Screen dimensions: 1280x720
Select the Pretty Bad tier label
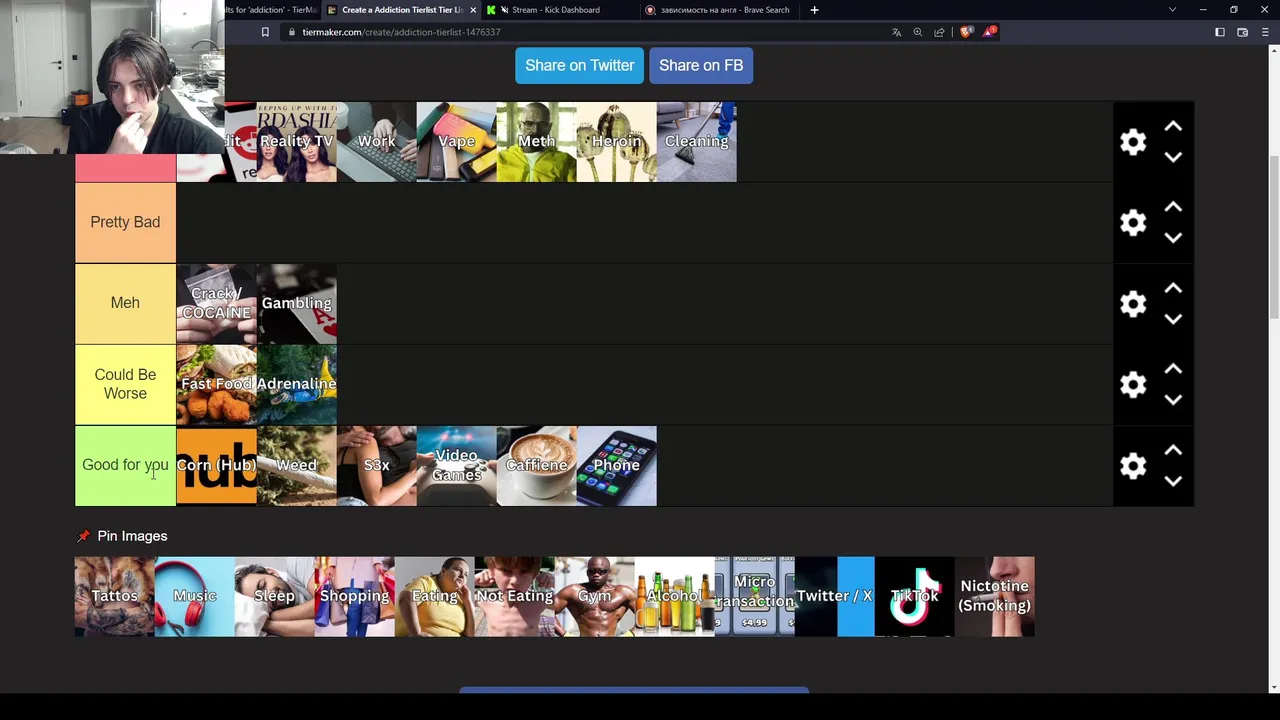click(125, 222)
